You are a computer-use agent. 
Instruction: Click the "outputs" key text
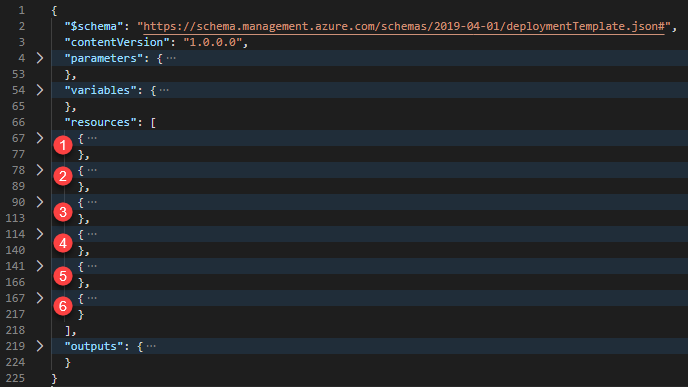pyautogui.click(x=94, y=346)
